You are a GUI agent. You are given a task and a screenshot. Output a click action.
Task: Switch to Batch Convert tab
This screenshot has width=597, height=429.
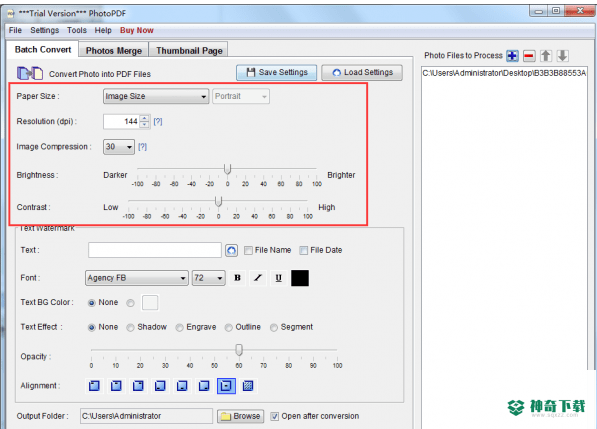coord(43,49)
